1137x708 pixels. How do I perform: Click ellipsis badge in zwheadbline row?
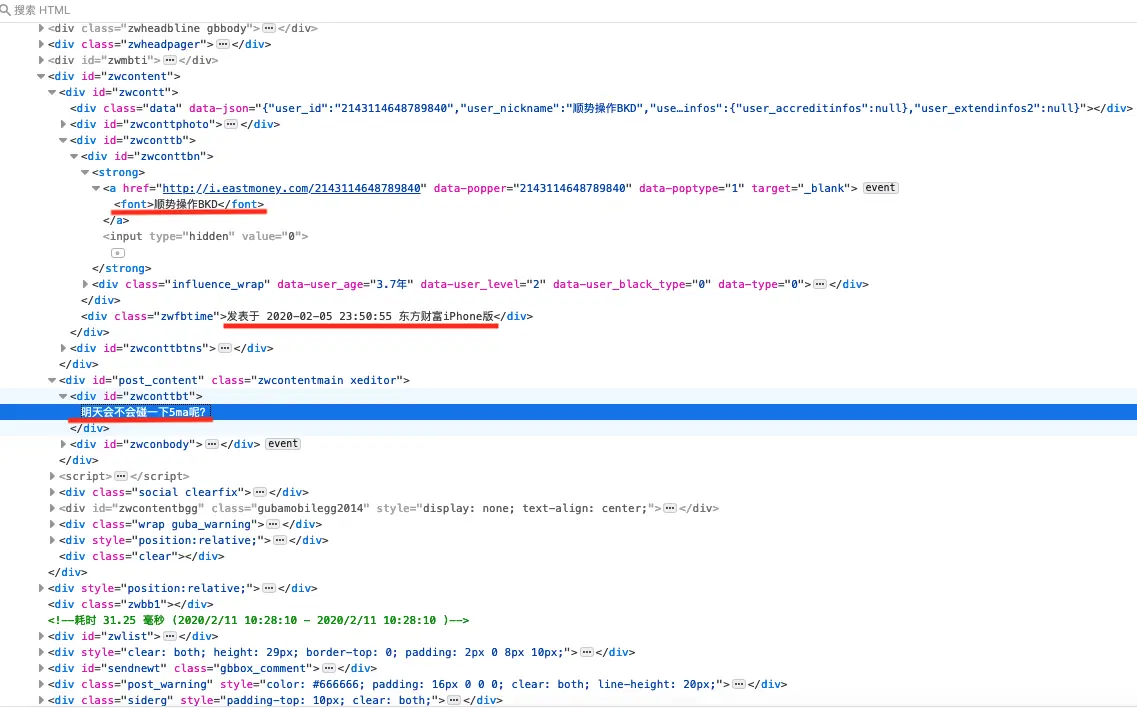click(269, 28)
